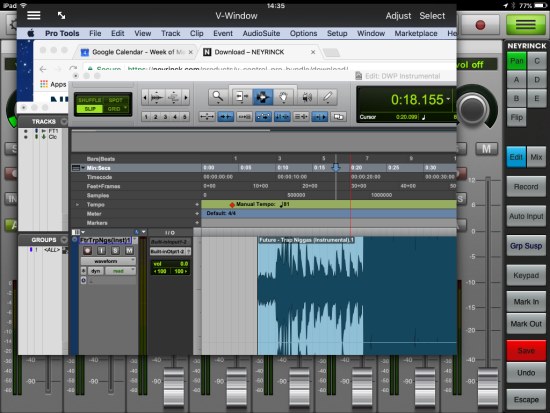
Task: Open the Groups list popup menu
Action: [x=64, y=240]
